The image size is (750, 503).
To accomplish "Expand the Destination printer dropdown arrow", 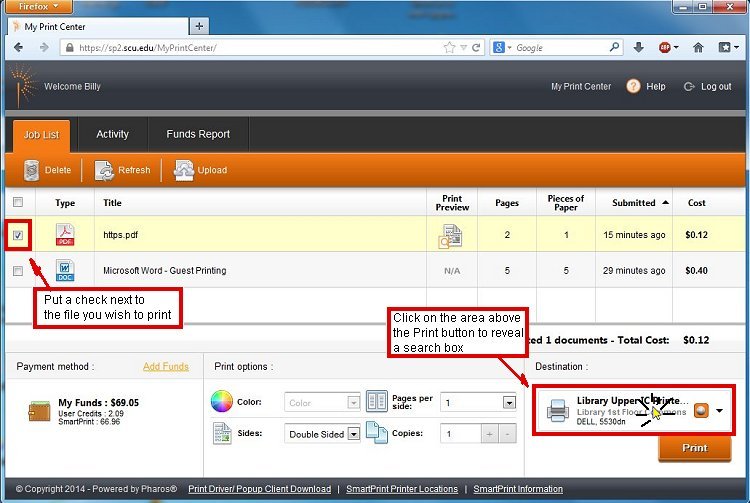I will pyautogui.click(x=720, y=411).
